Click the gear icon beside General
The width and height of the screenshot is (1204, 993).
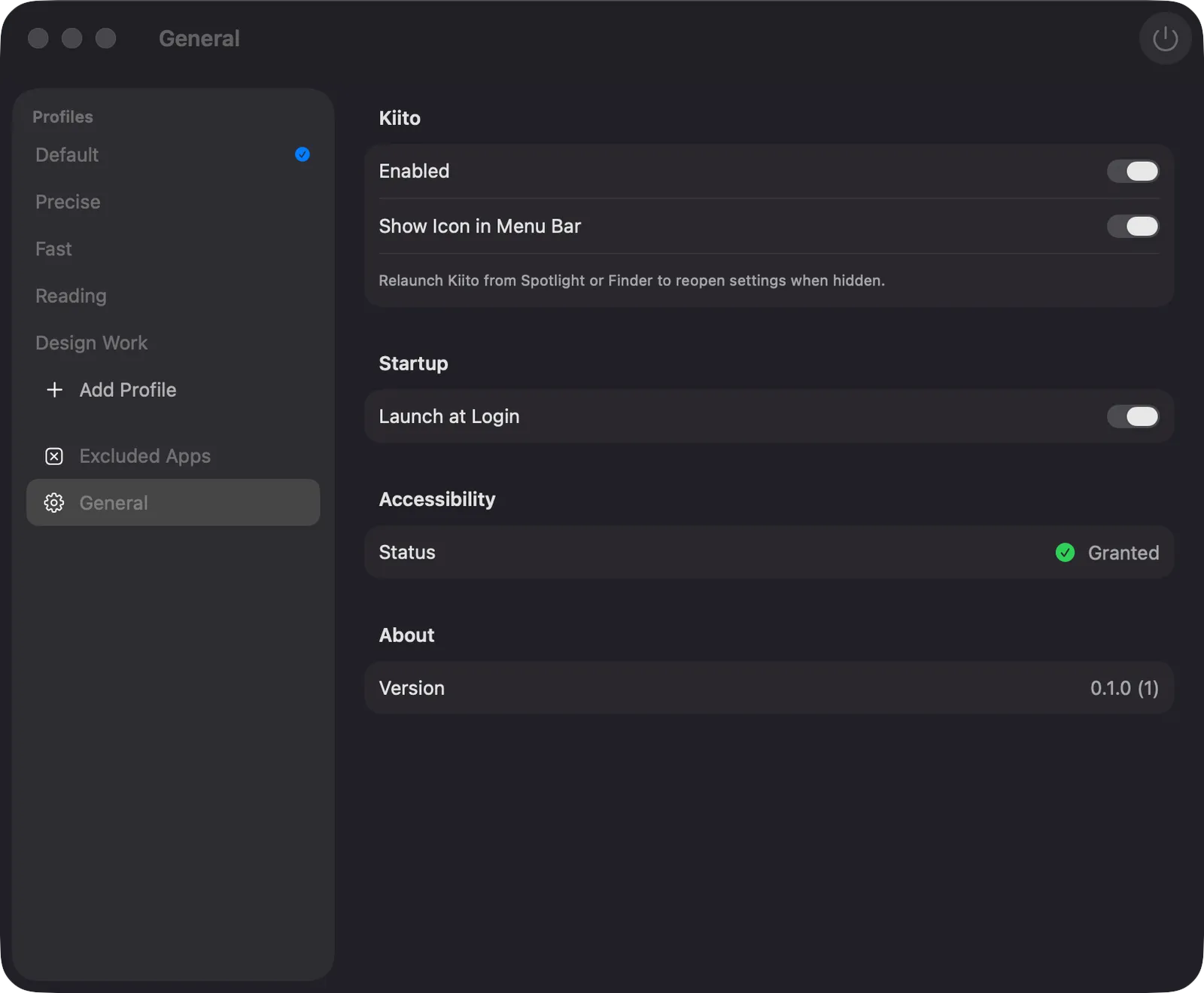click(x=54, y=503)
